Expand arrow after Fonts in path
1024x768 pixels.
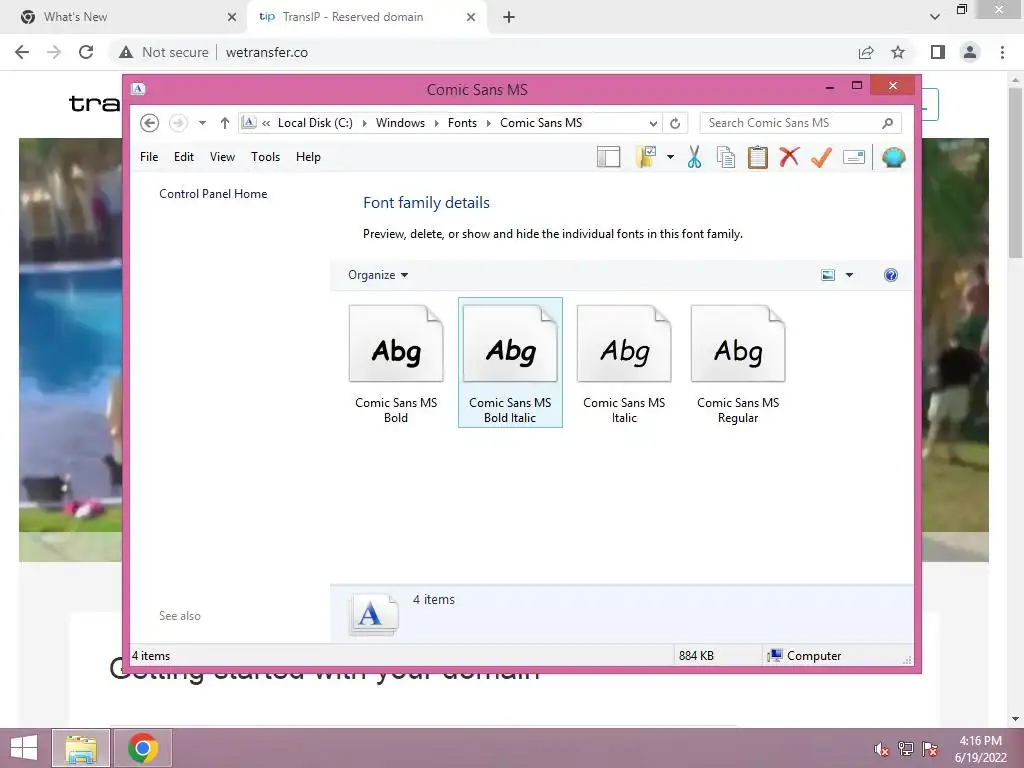(x=488, y=123)
